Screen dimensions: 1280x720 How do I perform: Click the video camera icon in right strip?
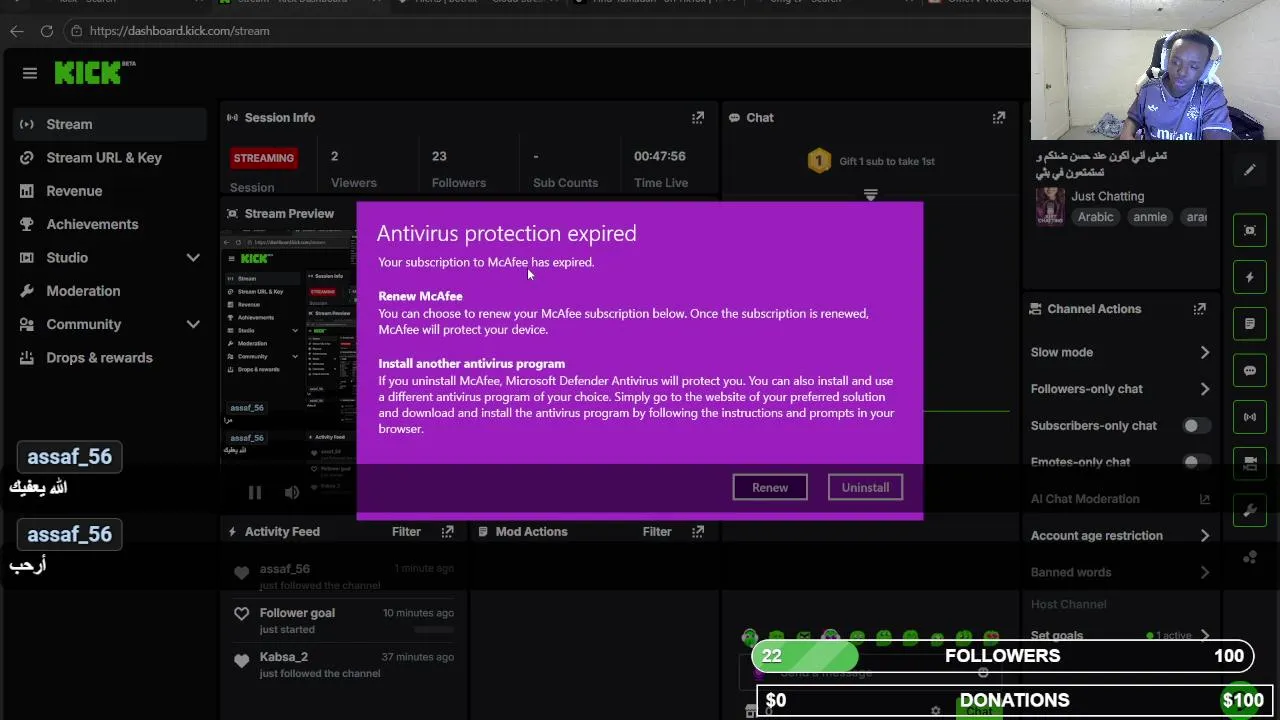[x=1250, y=464]
